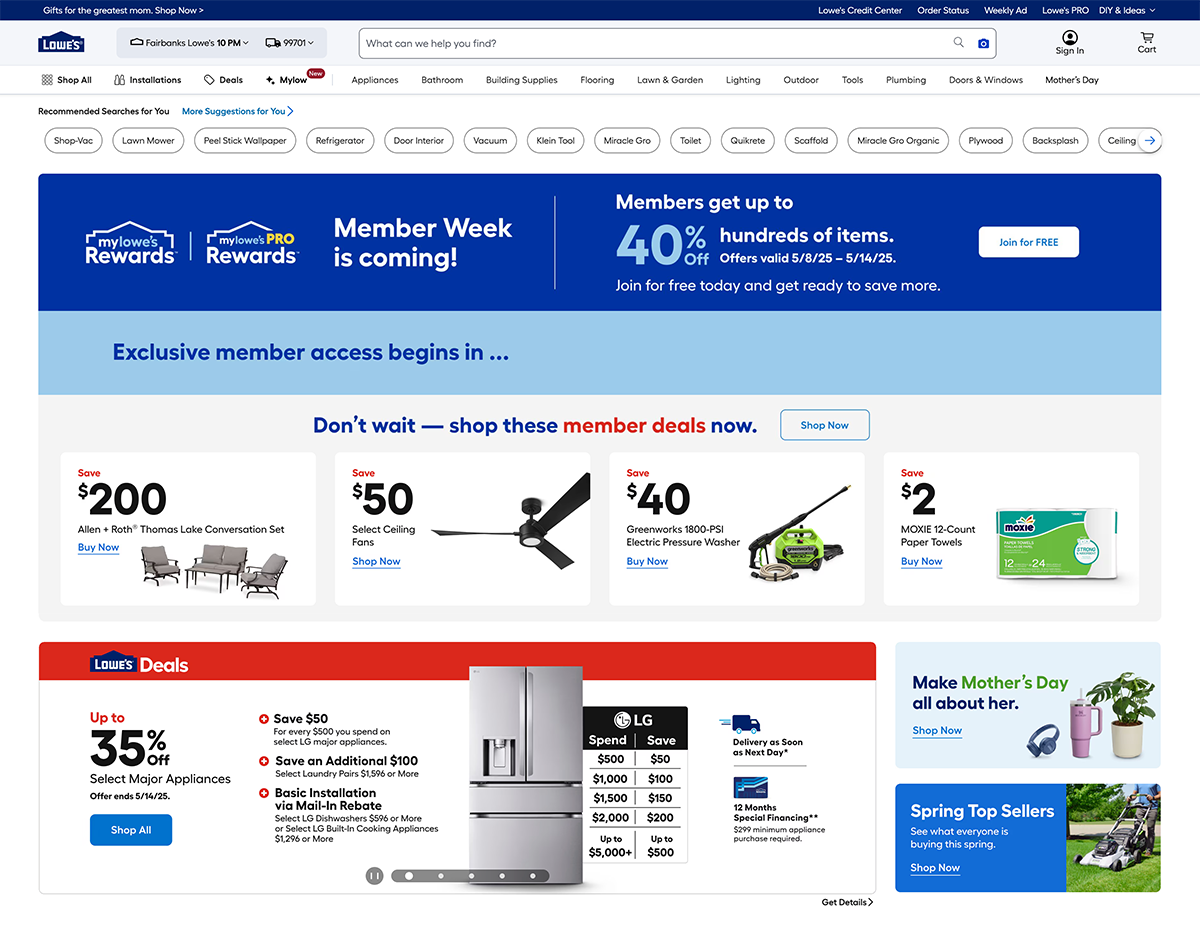Viewport: 1200px width, 927px height.
Task: Click Lowe's Credit Center link
Action: point(860,10)
